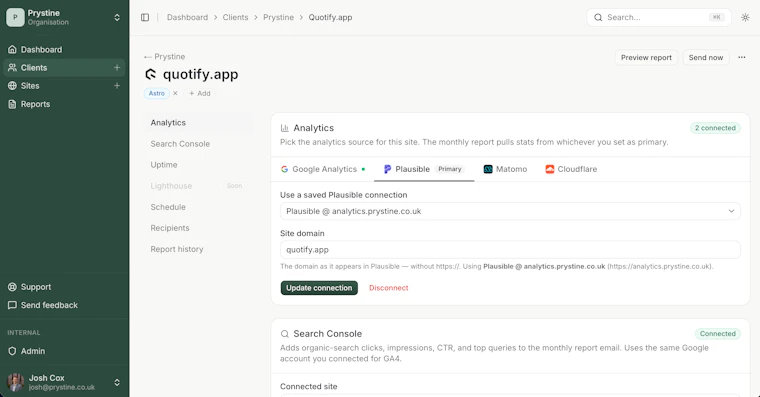Viewport: 760px width, 397px height.
Task: Go back to Prystine via arrow link
Action: (164, 57)
